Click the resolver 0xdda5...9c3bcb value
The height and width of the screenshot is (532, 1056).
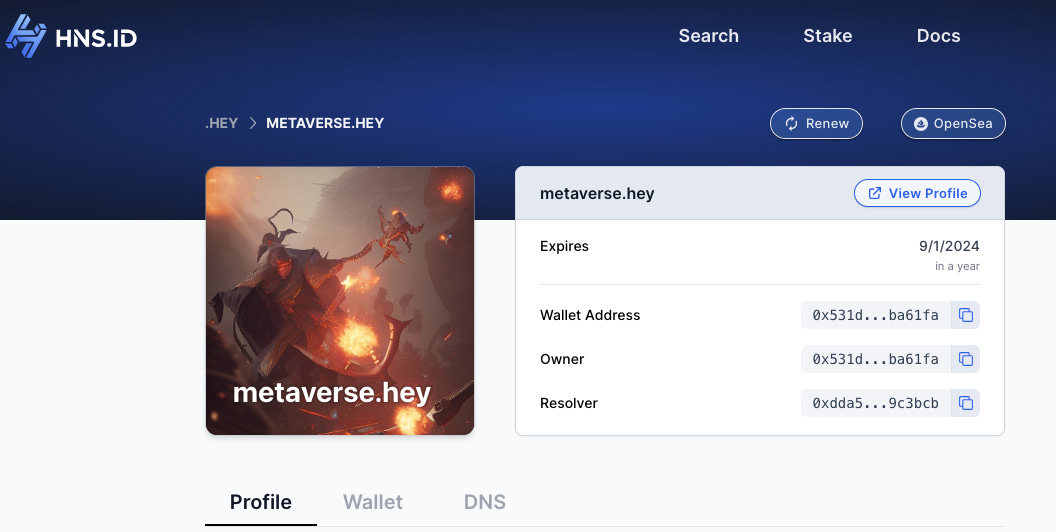[876, 403]
